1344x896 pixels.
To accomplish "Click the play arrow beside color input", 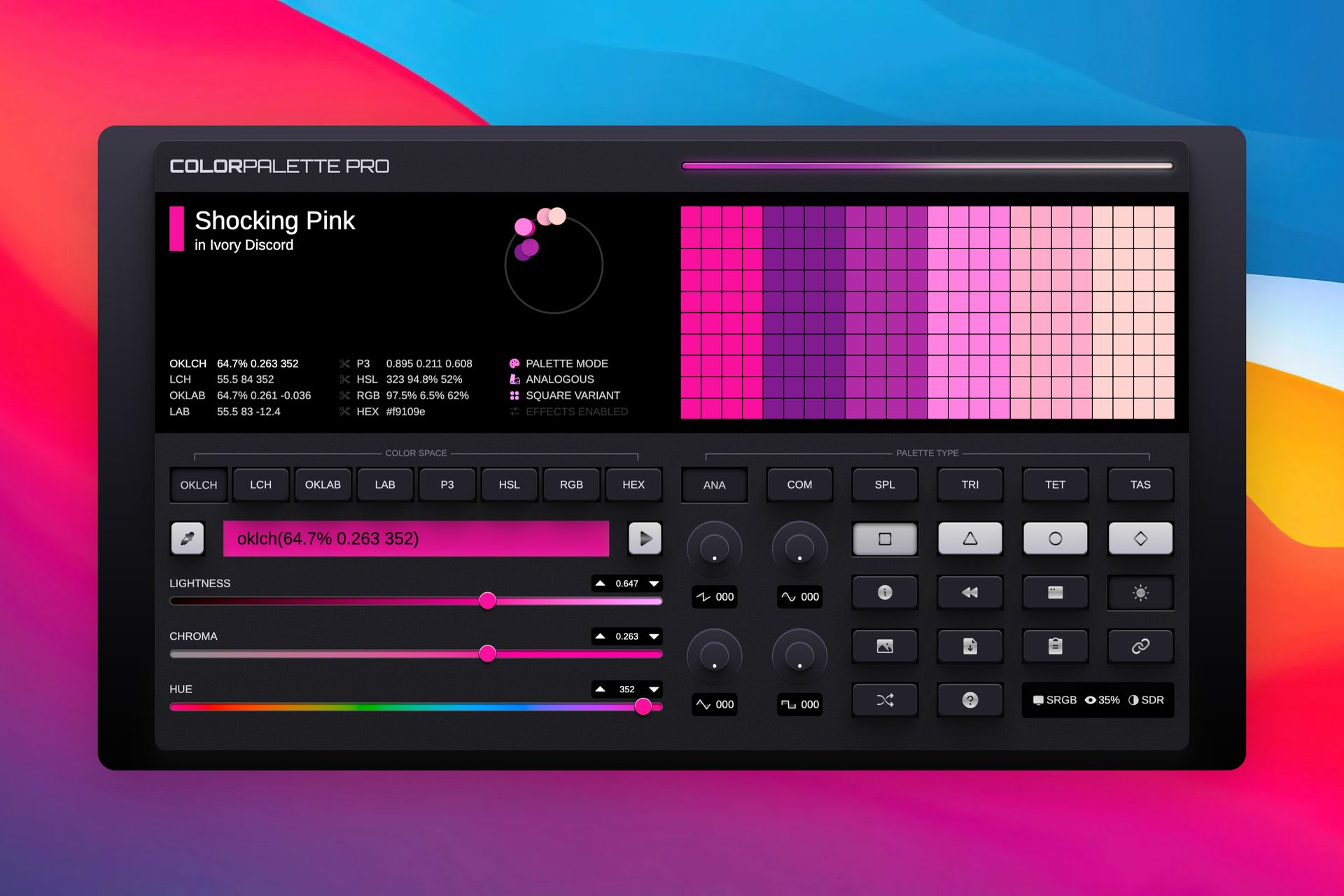I will (x=645, y=538).
